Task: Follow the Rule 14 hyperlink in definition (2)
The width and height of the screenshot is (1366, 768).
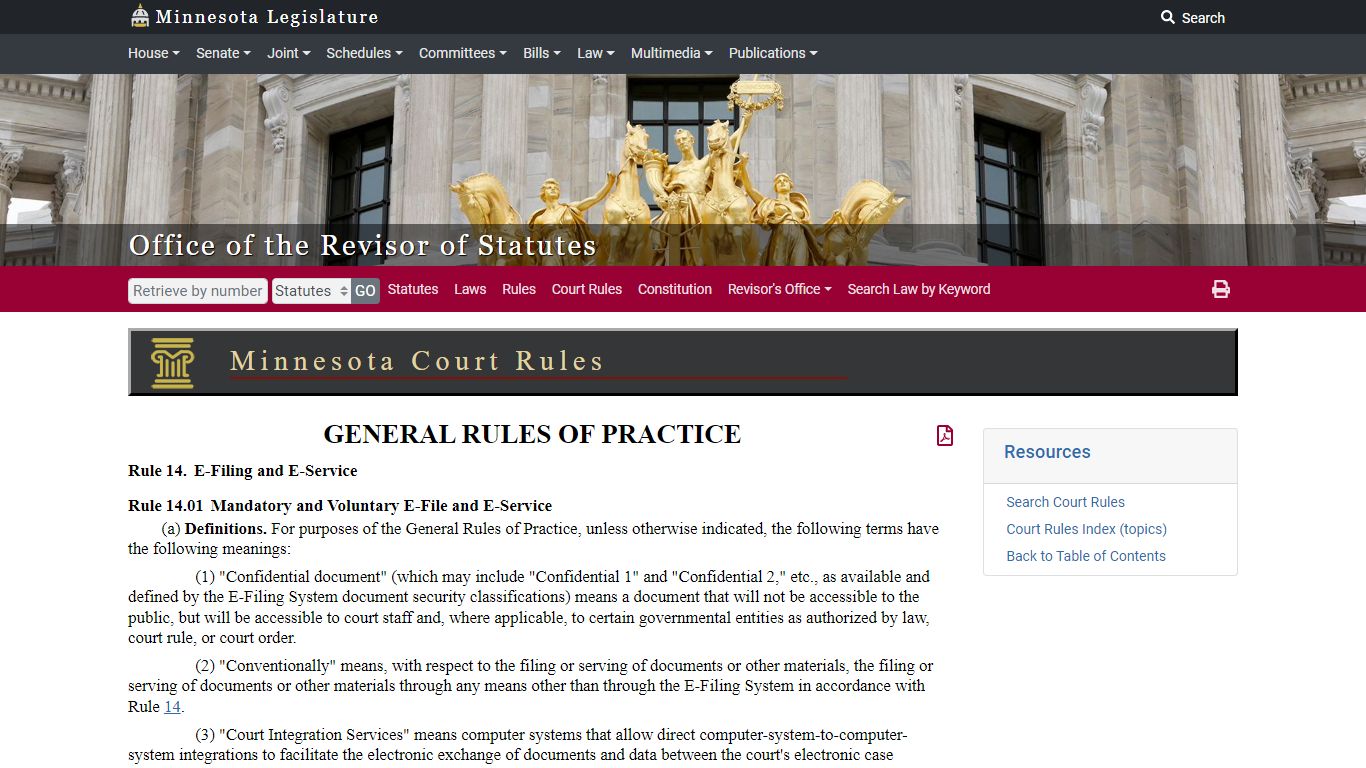Action: coord(172,707)
